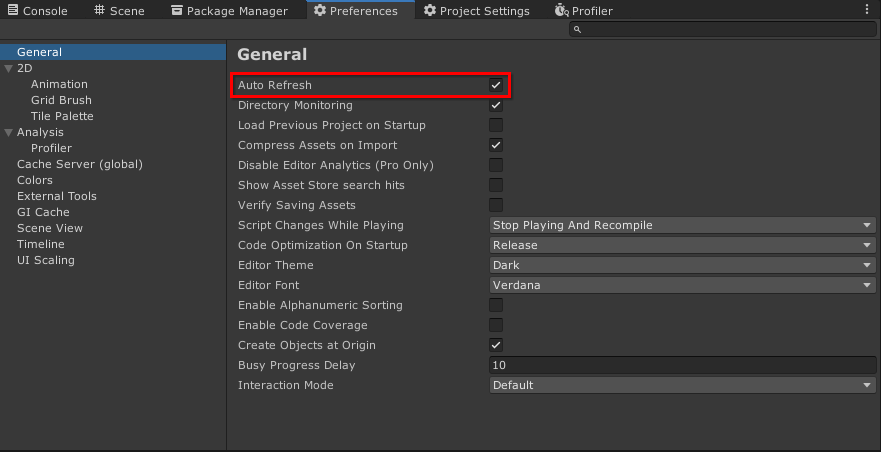Toggle the Auto Refresh checkbox
Image resolution: width=881 pixels, height=452 pixels.
coord(496,85)
